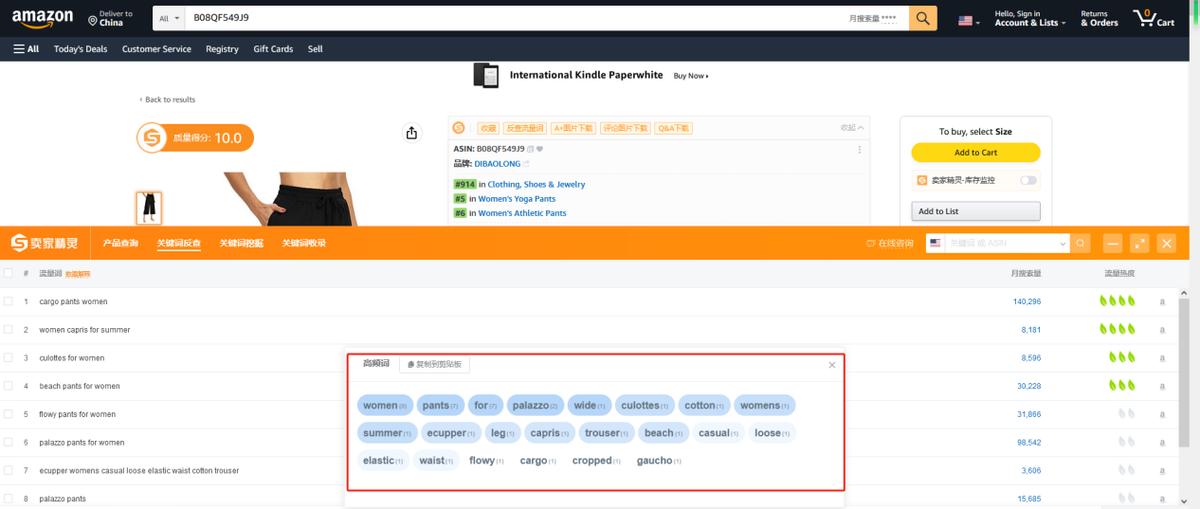Open the All search category dropdown
1200x509 pixels.
(x=170, y=18)
